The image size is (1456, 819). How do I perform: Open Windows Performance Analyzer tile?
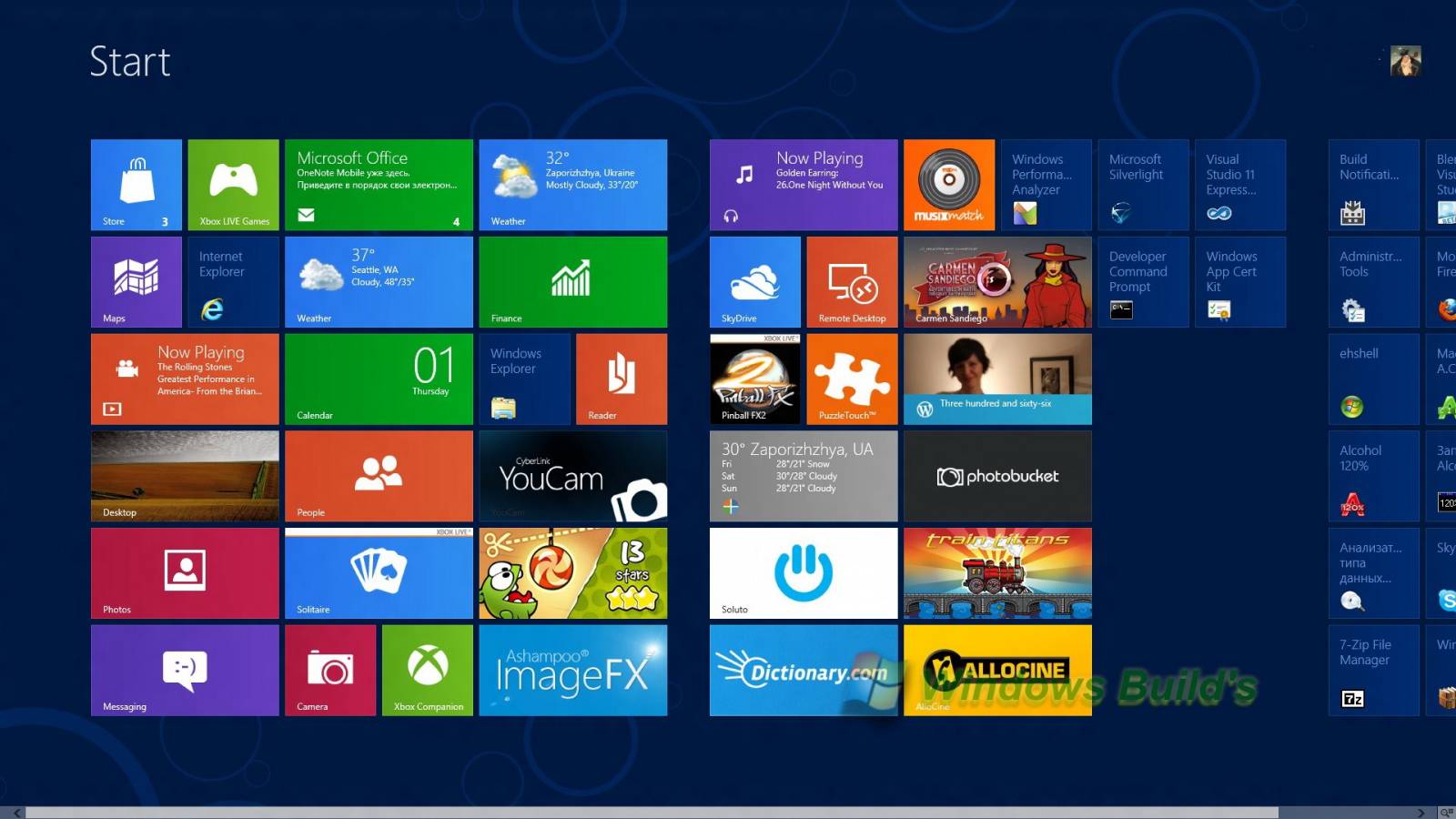[1046, 185]
